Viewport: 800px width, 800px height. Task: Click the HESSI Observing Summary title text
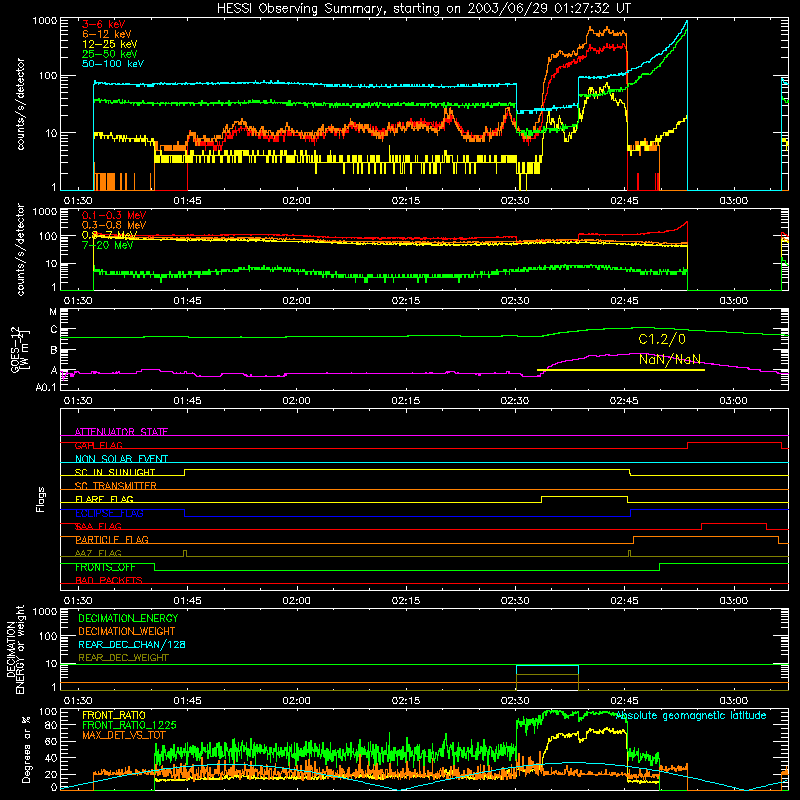click(423, 9)
